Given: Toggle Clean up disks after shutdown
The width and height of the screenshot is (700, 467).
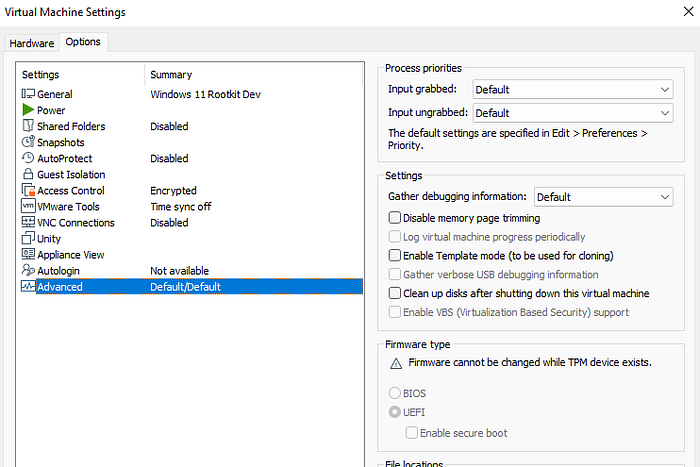Looking at the screenshot, I should click(x=395, y=294).
